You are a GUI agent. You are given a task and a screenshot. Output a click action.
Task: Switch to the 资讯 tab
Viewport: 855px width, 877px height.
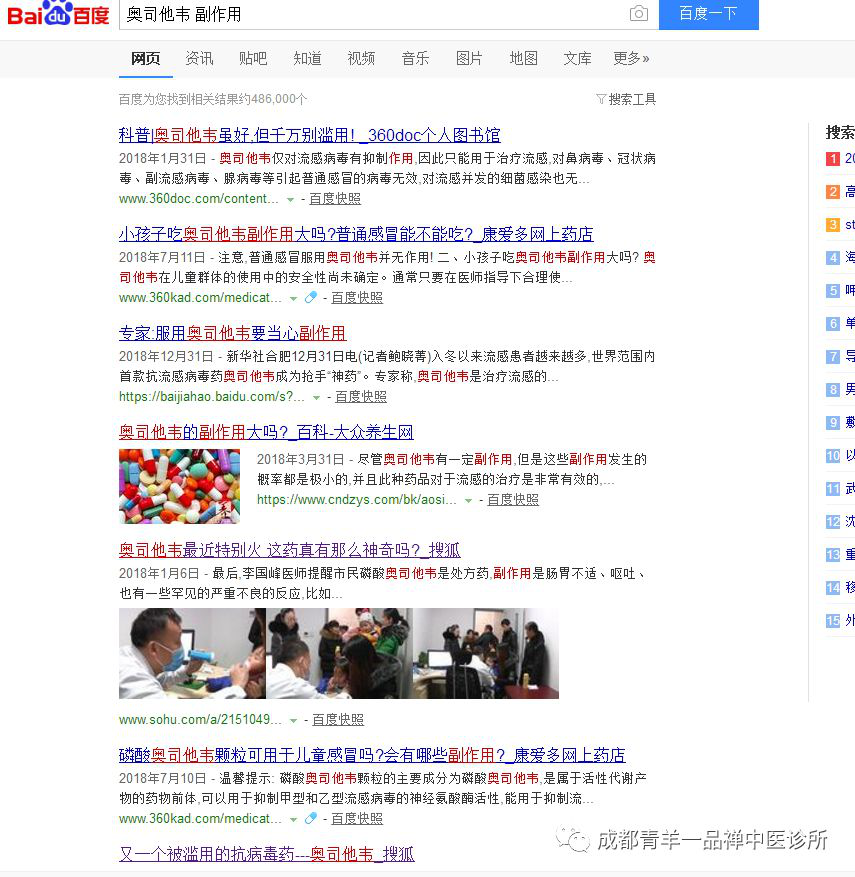199,58
